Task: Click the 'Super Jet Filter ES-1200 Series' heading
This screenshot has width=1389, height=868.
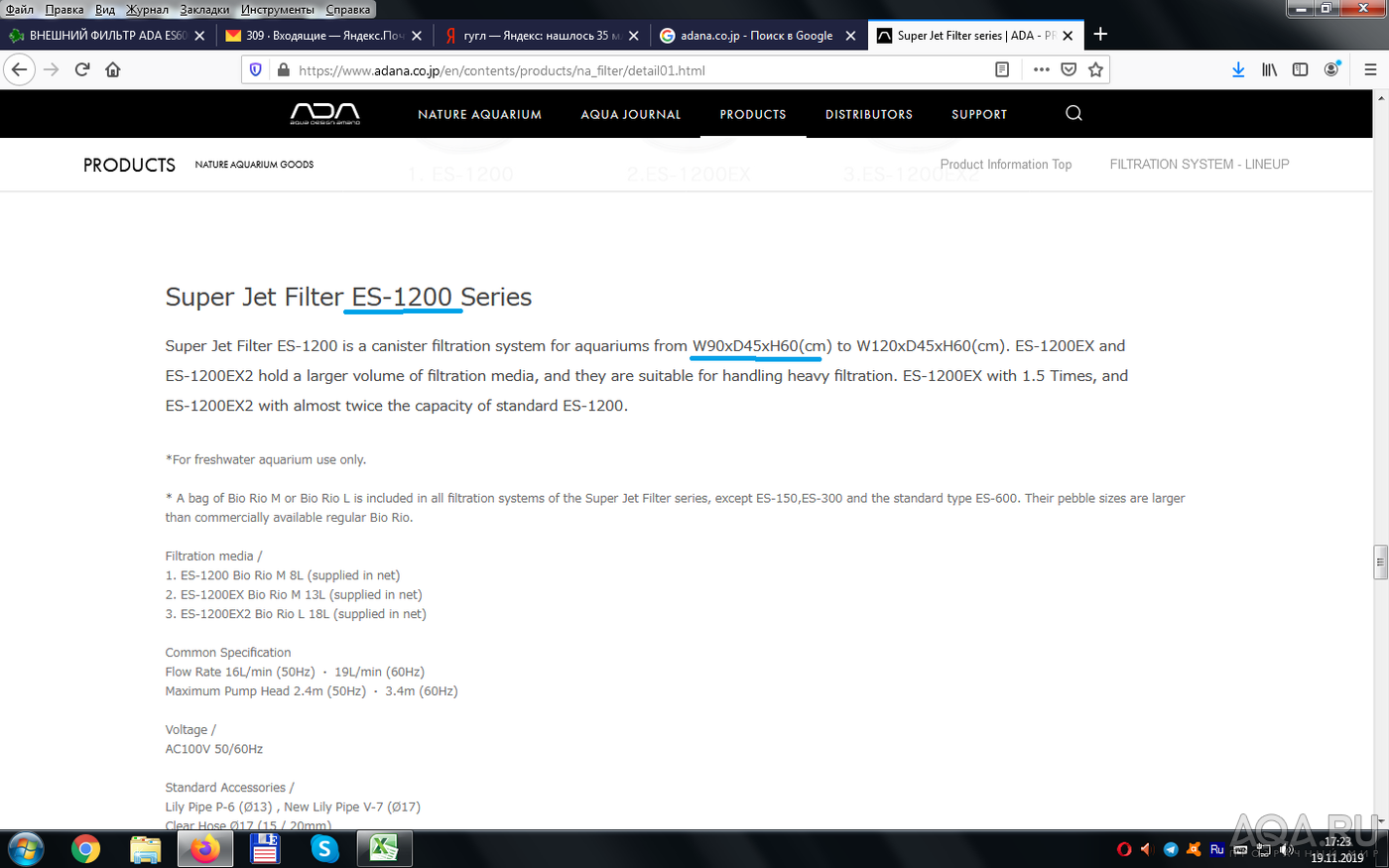Action: (348, 297)
